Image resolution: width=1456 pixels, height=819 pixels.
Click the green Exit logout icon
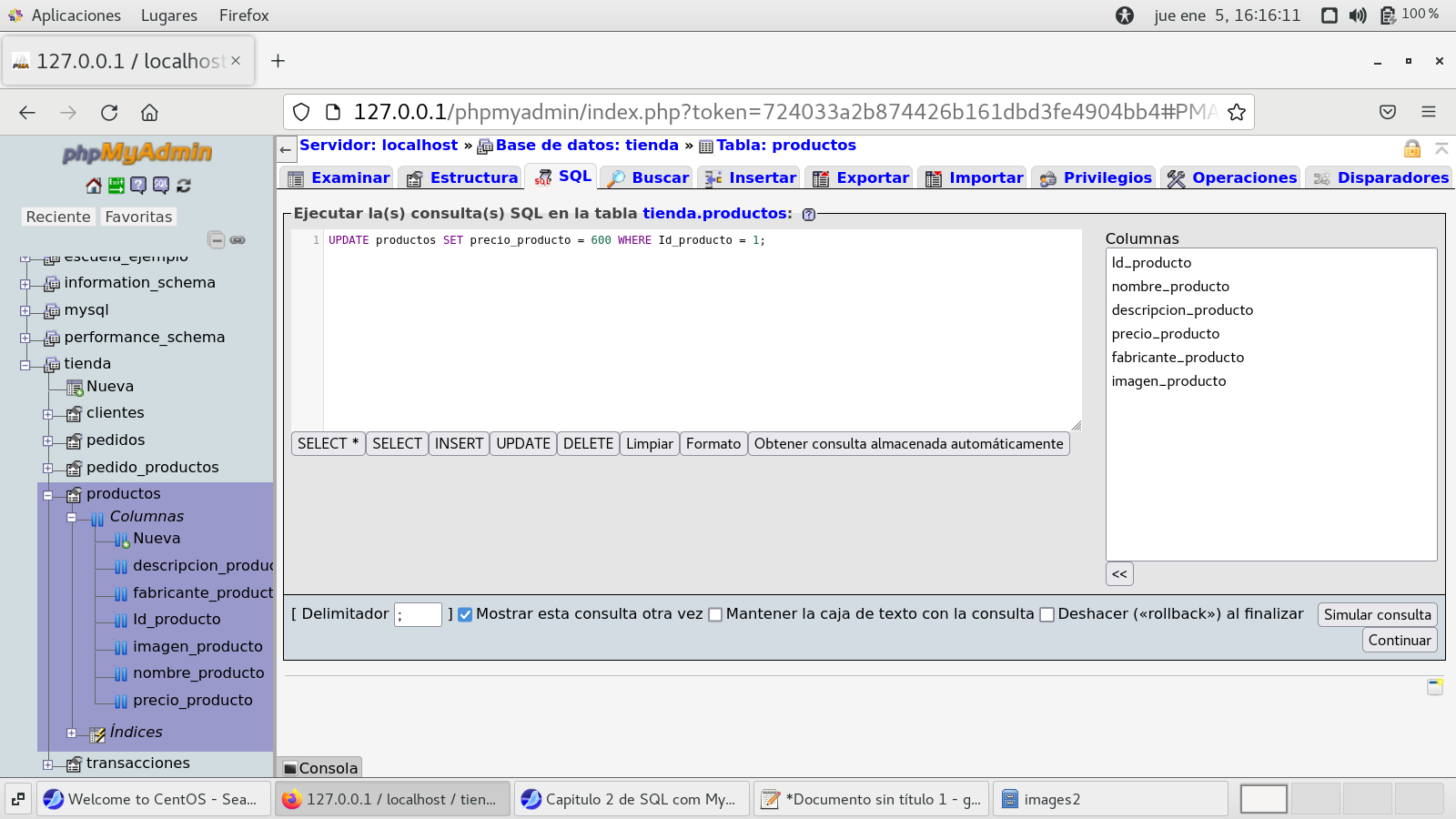tap(116, 186)
